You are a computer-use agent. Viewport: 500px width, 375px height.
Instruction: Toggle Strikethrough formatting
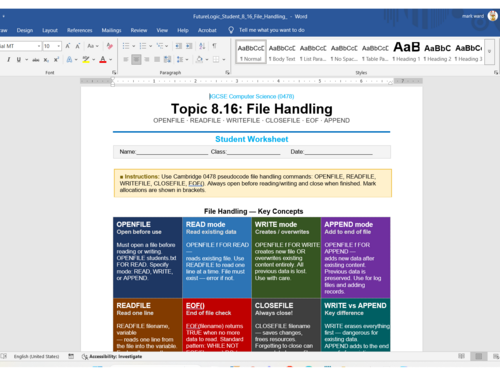click(x=36, y=60)
